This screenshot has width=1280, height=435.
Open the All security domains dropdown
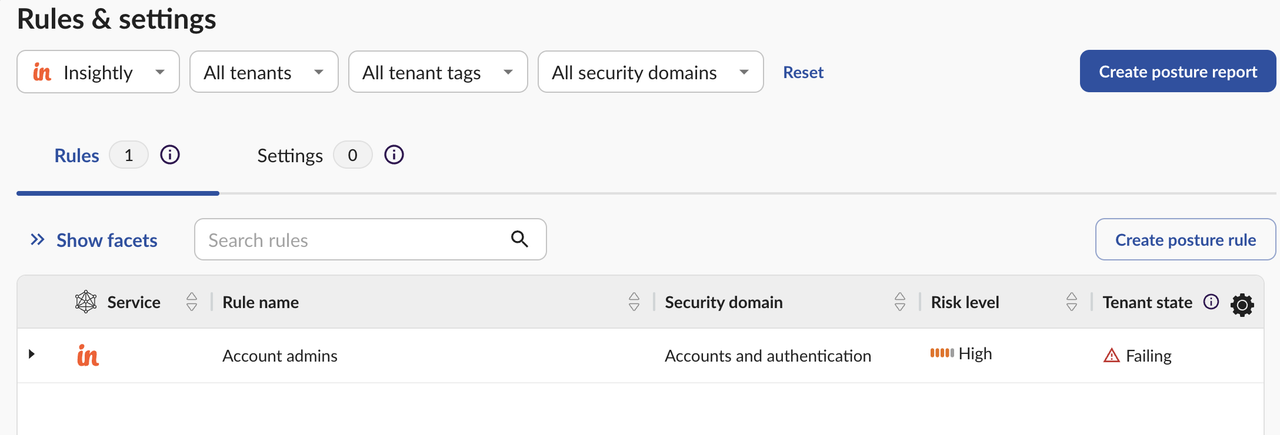pos(651,72)
